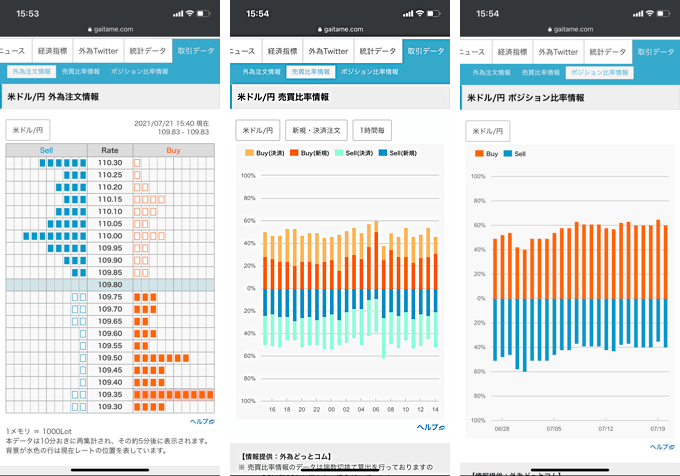Open the ヘルプ link below the ポジション比率情報 chart
Screen dimensions: 680x476
662,447
